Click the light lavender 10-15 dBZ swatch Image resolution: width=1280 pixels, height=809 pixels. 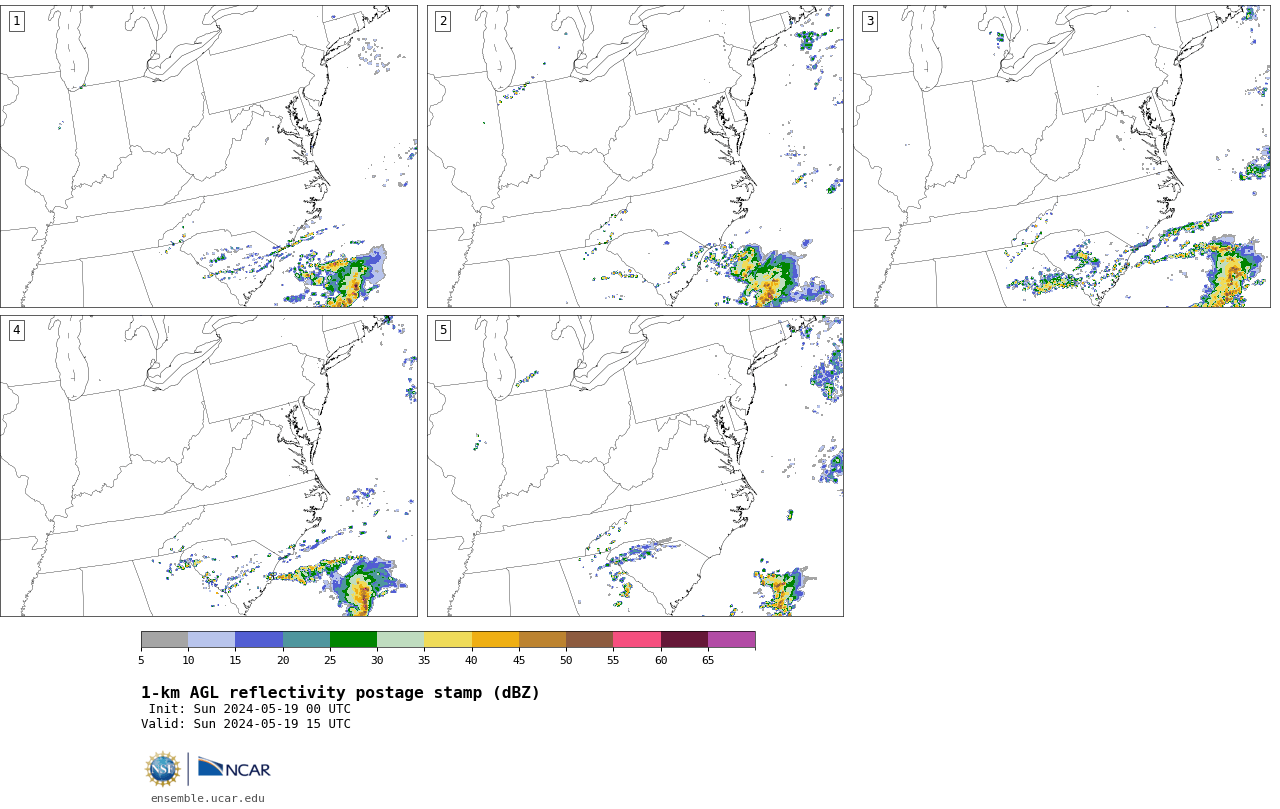click(211, 640)
